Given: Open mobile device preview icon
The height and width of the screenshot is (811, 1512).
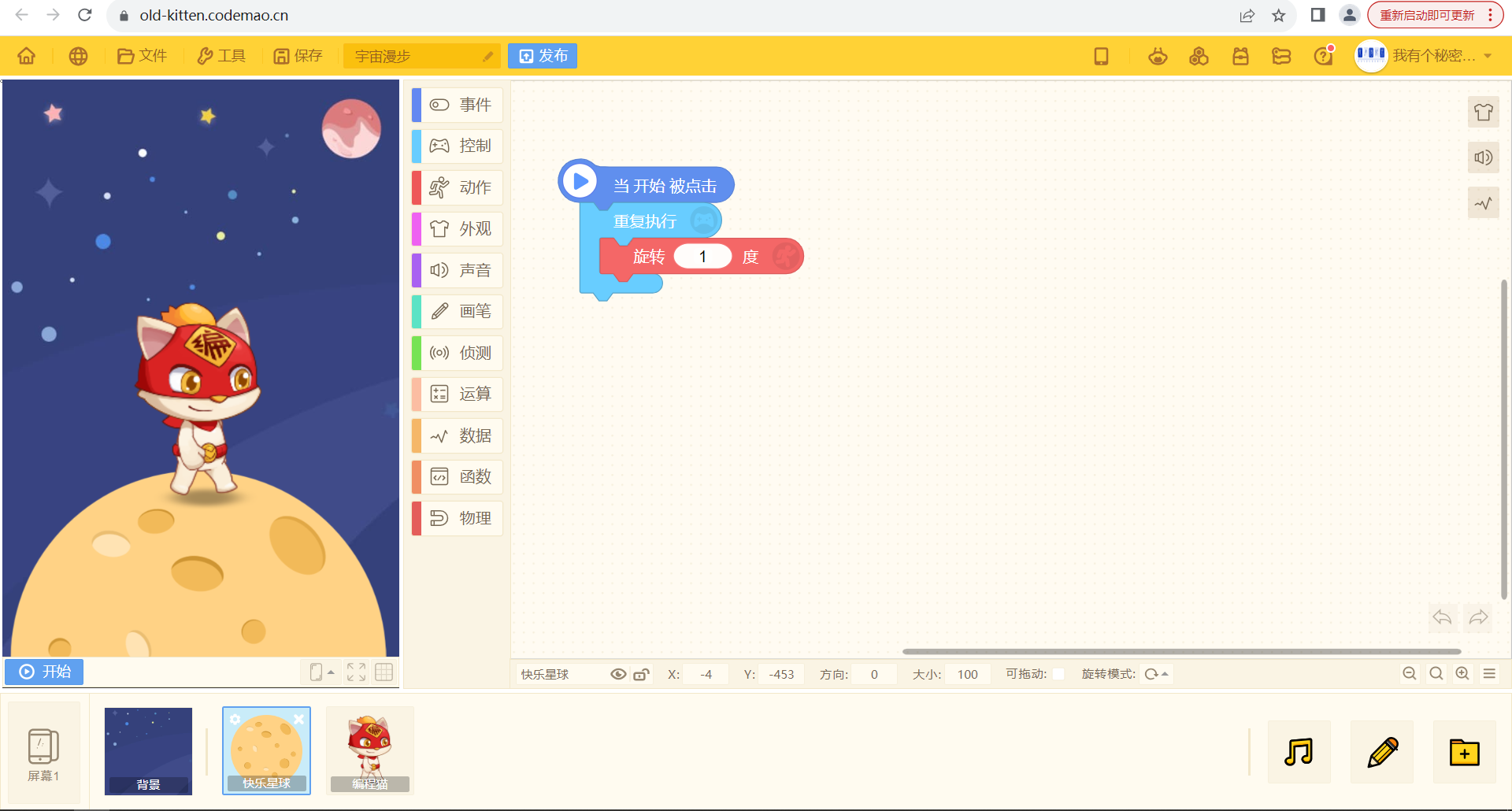Looking at the screenshot, I should coord(1101,56).
